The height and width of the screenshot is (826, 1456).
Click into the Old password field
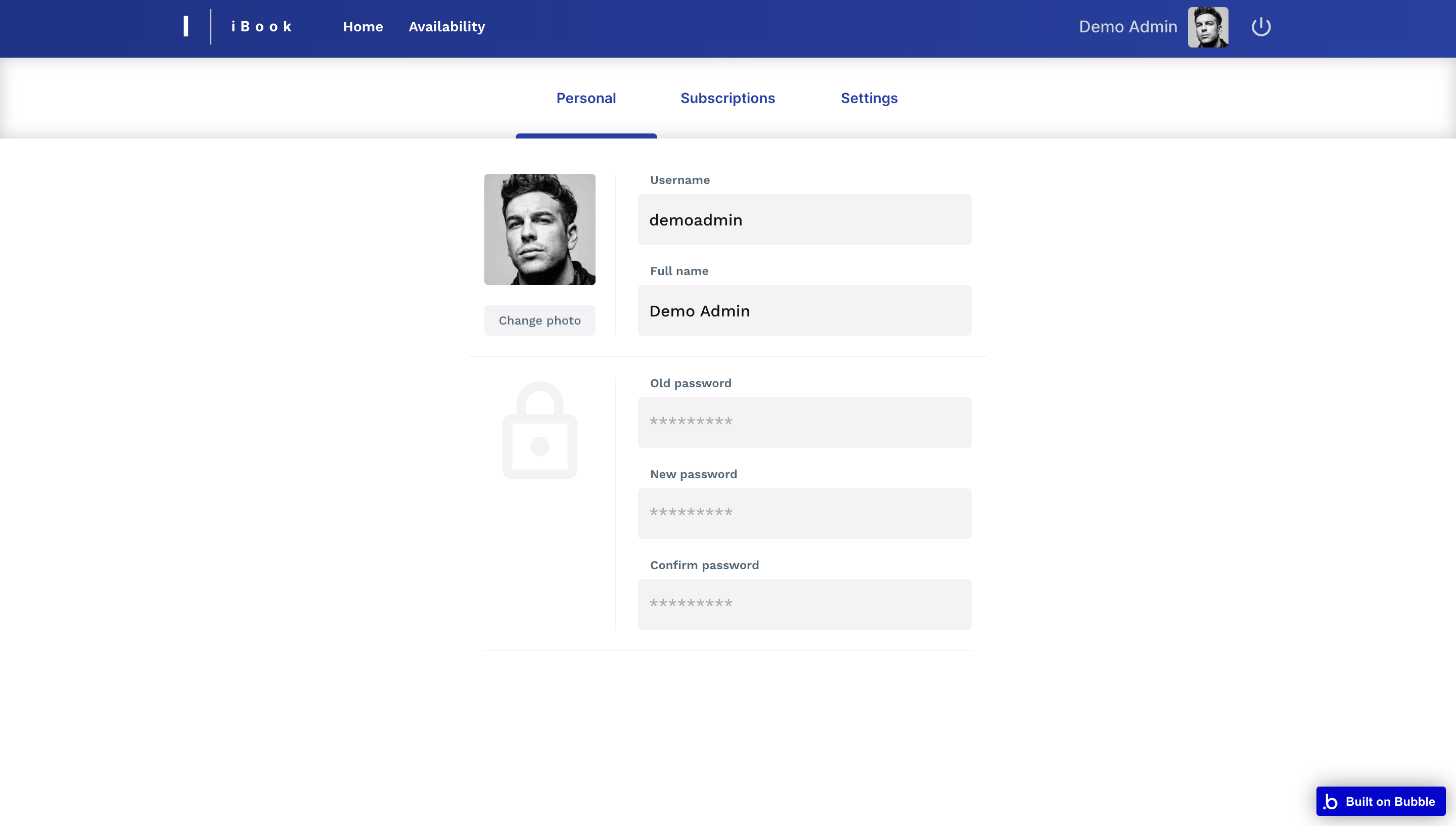click(x=804, y=423)
